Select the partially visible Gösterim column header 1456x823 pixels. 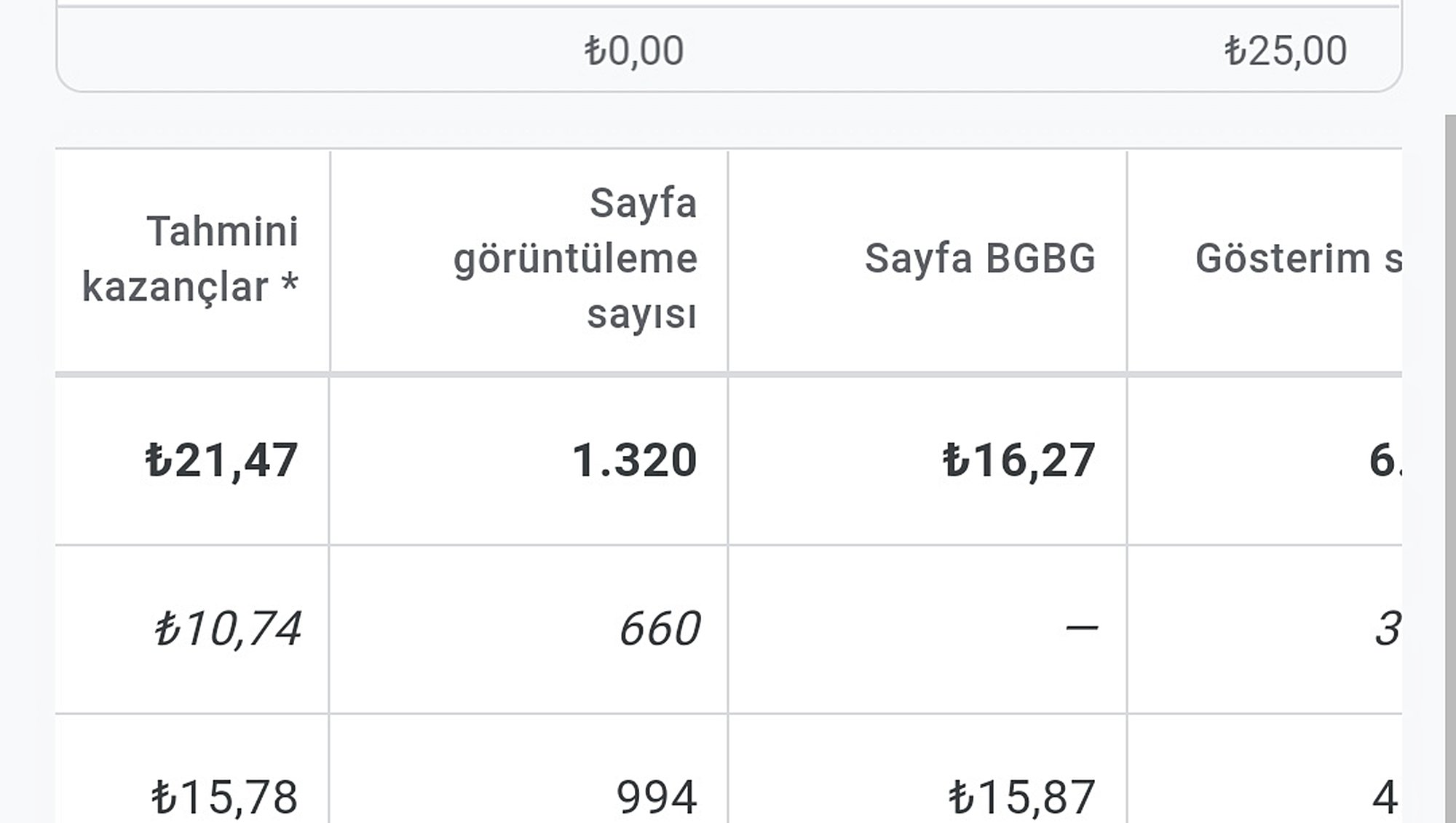(1297, 259)
